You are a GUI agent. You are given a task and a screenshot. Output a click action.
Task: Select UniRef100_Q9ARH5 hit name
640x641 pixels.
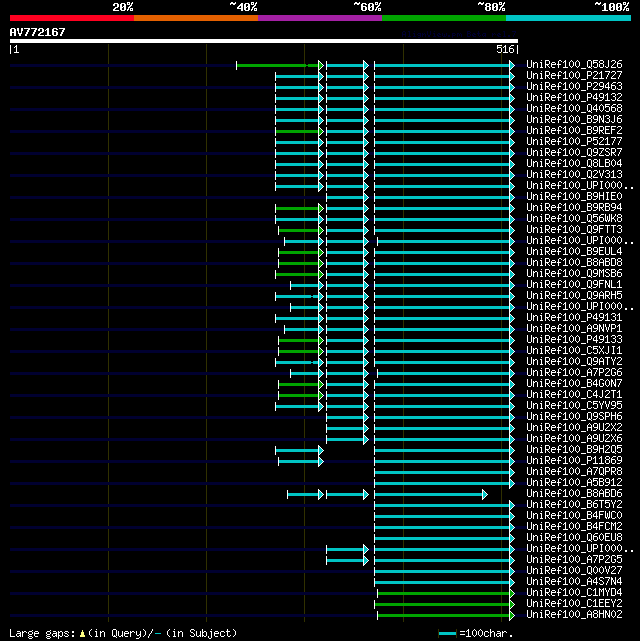574,296
